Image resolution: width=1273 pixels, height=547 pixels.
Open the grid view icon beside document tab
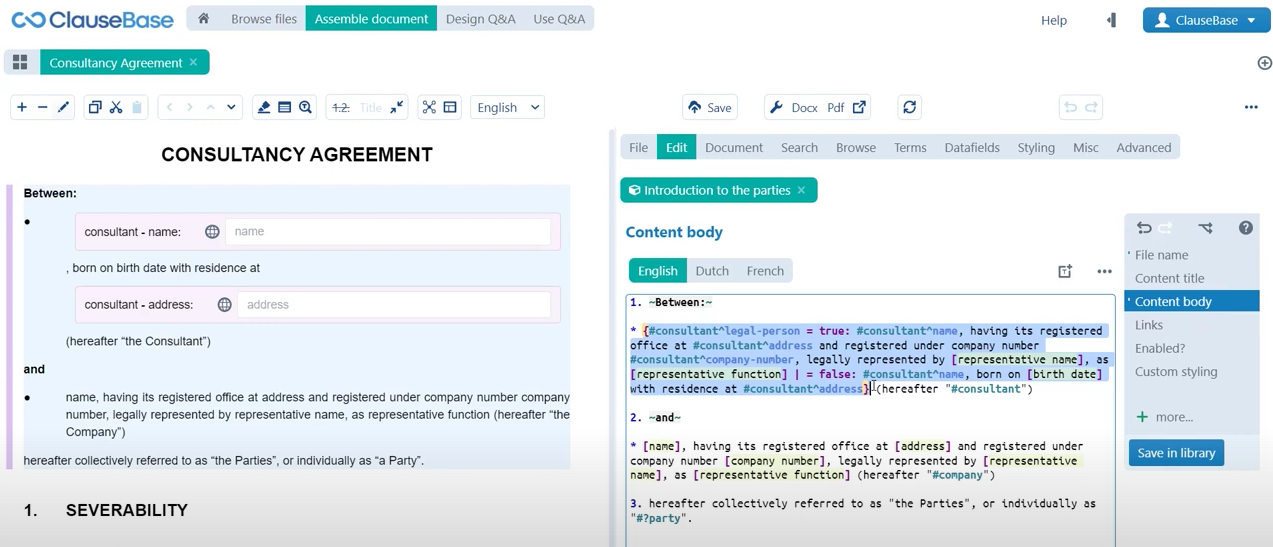coord(20,62)
